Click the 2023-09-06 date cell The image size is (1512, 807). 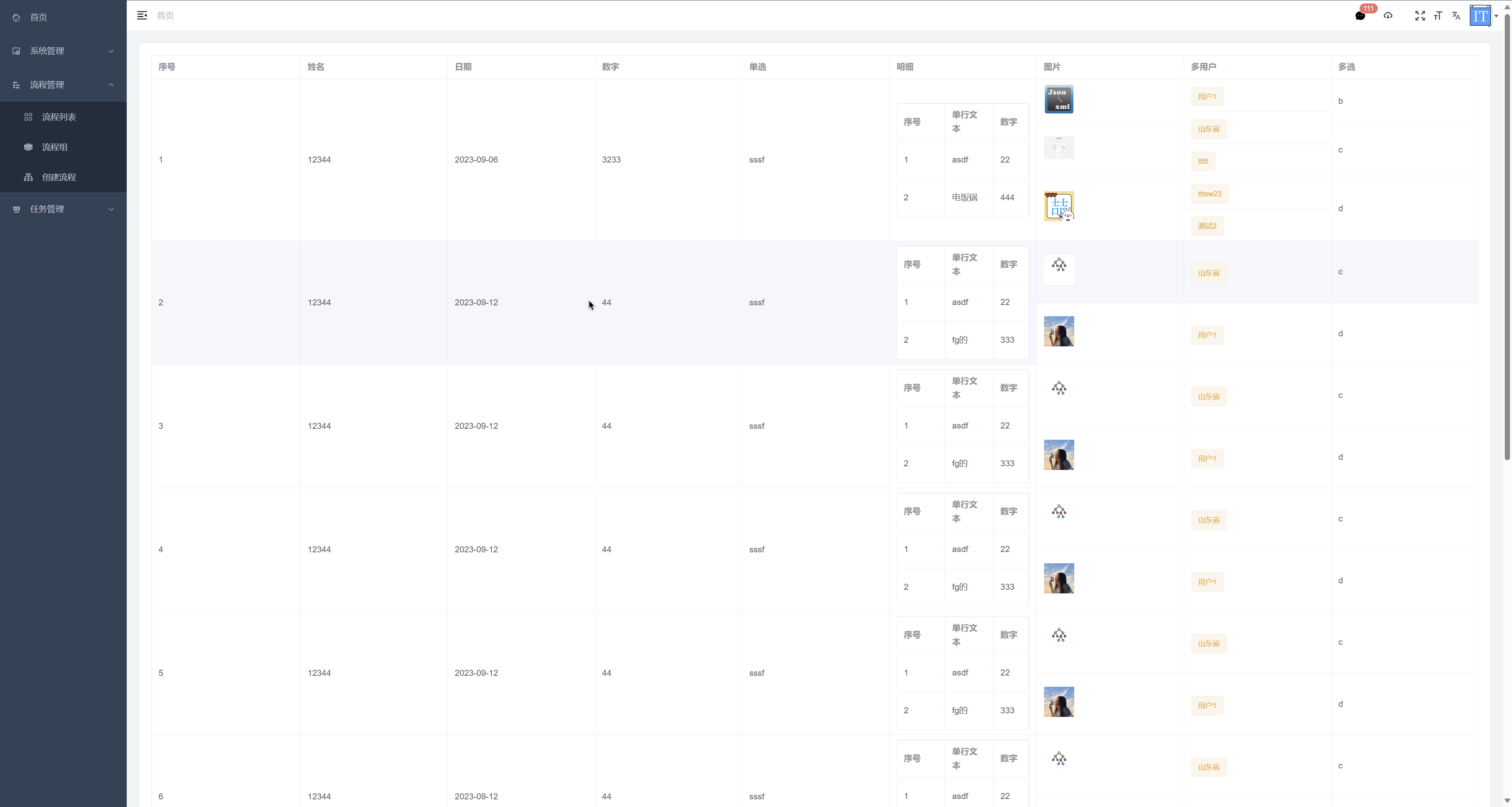[x=476, y=160]
